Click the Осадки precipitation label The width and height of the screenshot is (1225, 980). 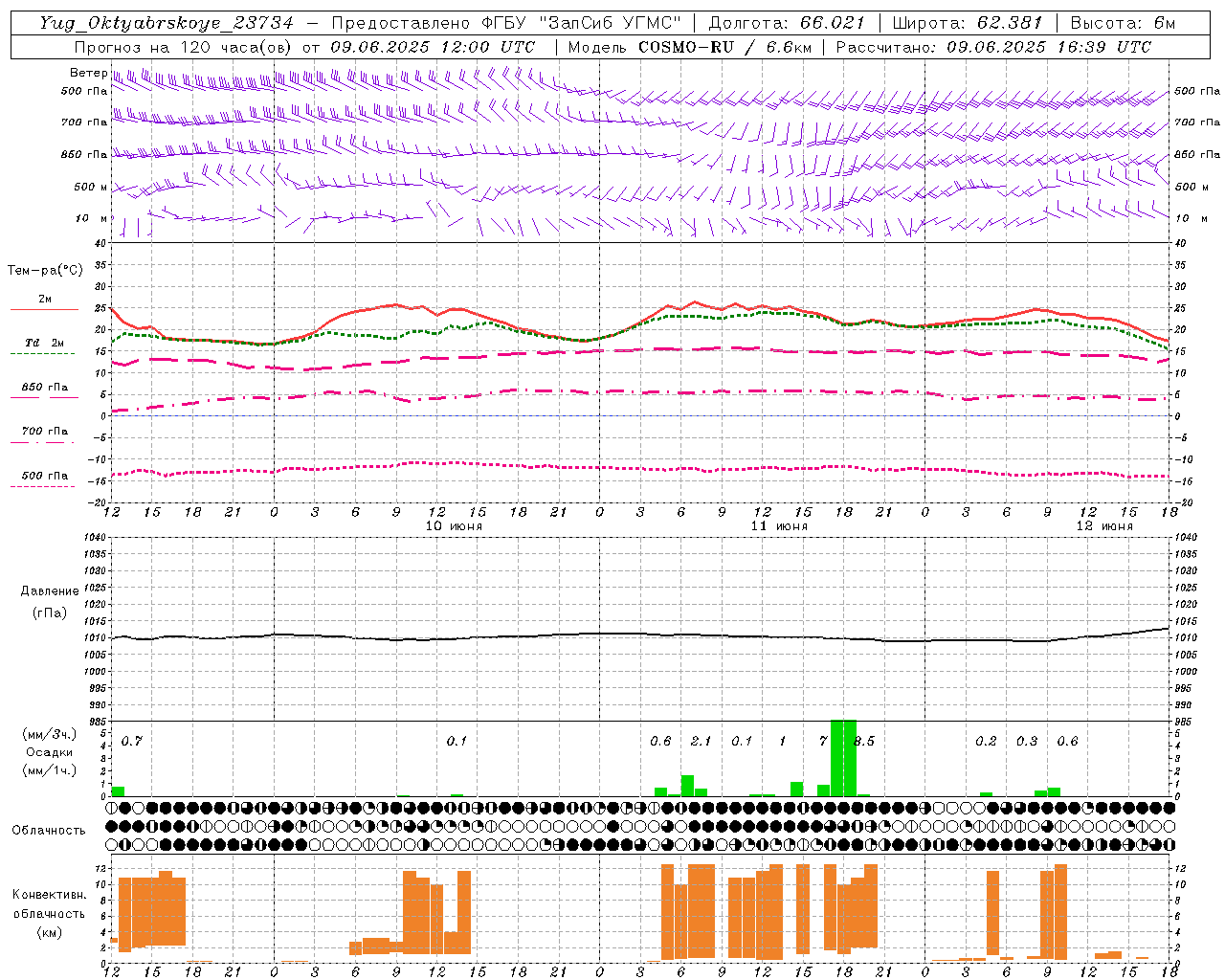coord(50,752)
